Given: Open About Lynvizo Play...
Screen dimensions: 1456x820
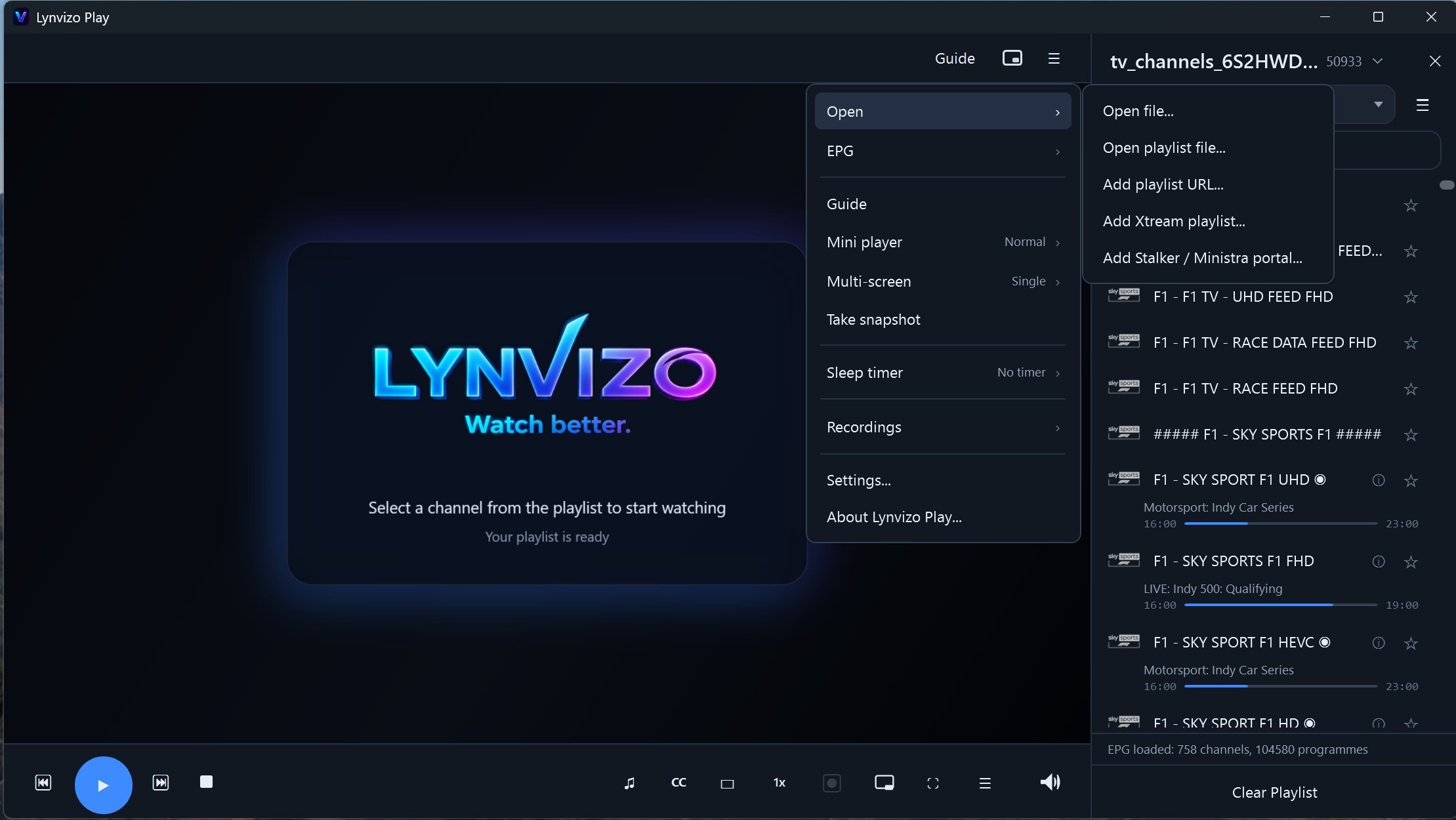Looking at the screenshot, I should click(943, 517).
